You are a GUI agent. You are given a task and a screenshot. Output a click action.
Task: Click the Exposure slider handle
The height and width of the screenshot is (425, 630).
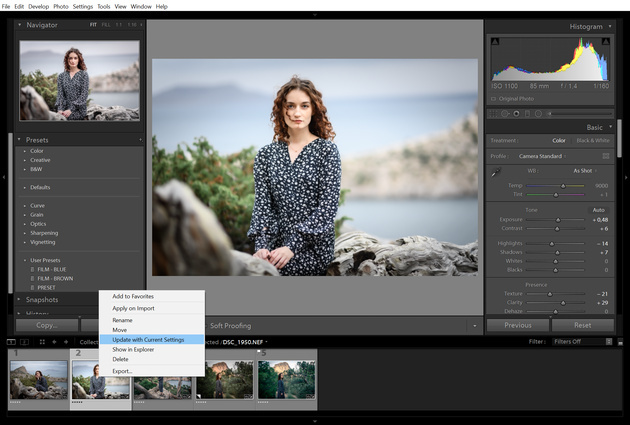coord(556,219)
